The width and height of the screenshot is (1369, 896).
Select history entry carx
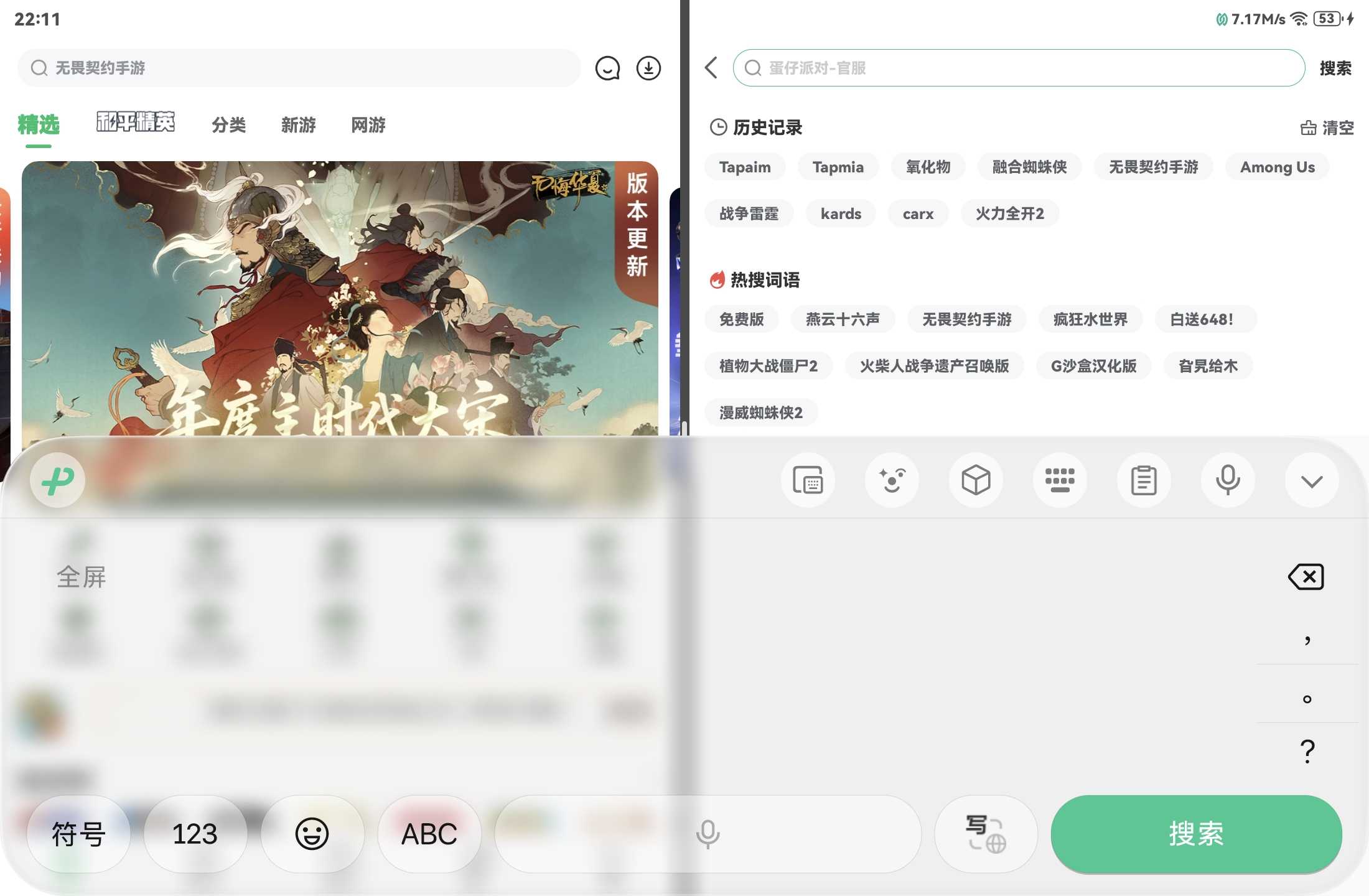(x=918, y=213)
